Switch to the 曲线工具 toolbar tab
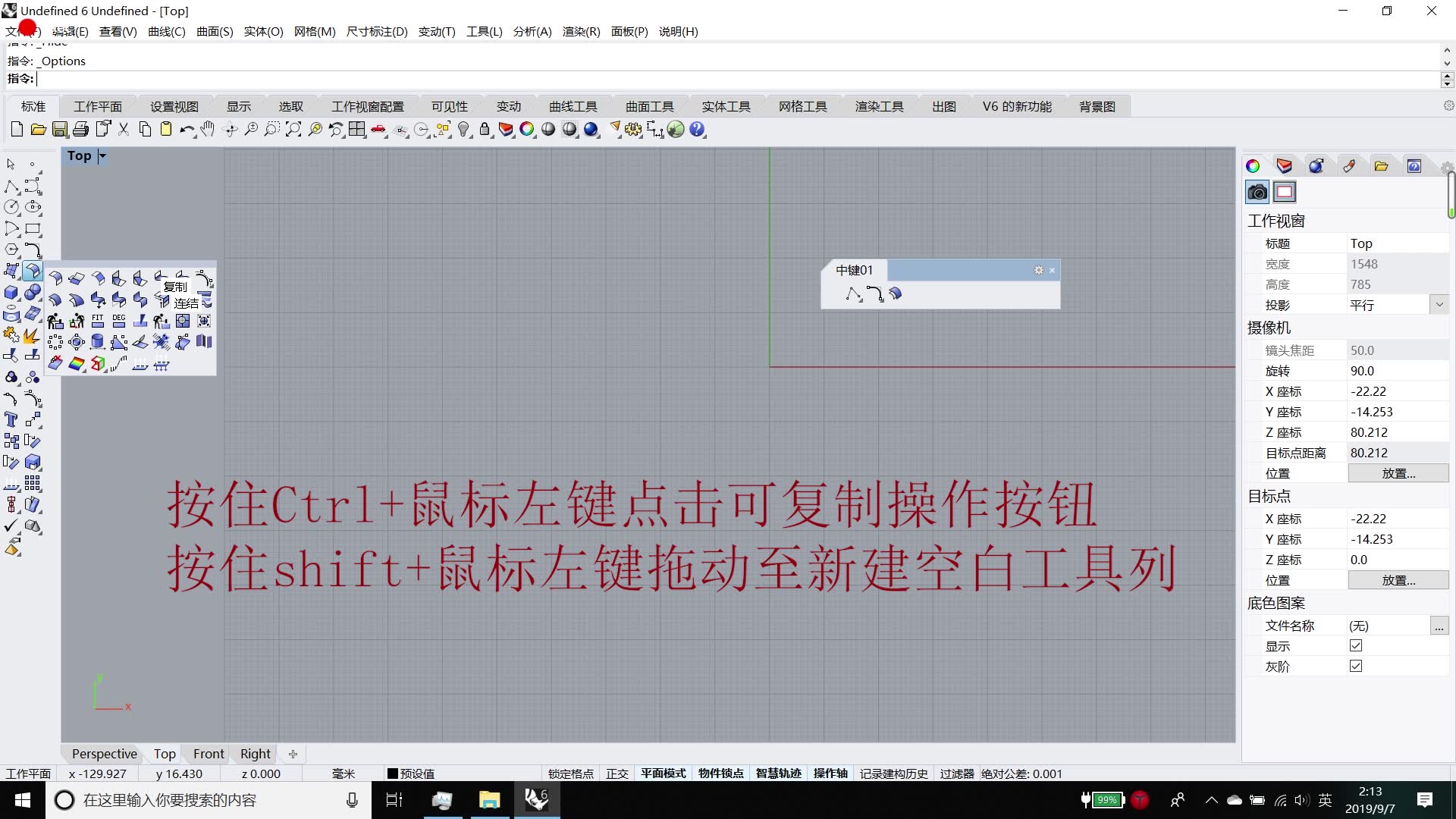This screenshot has width=1456, height=819. click(573, 106)
